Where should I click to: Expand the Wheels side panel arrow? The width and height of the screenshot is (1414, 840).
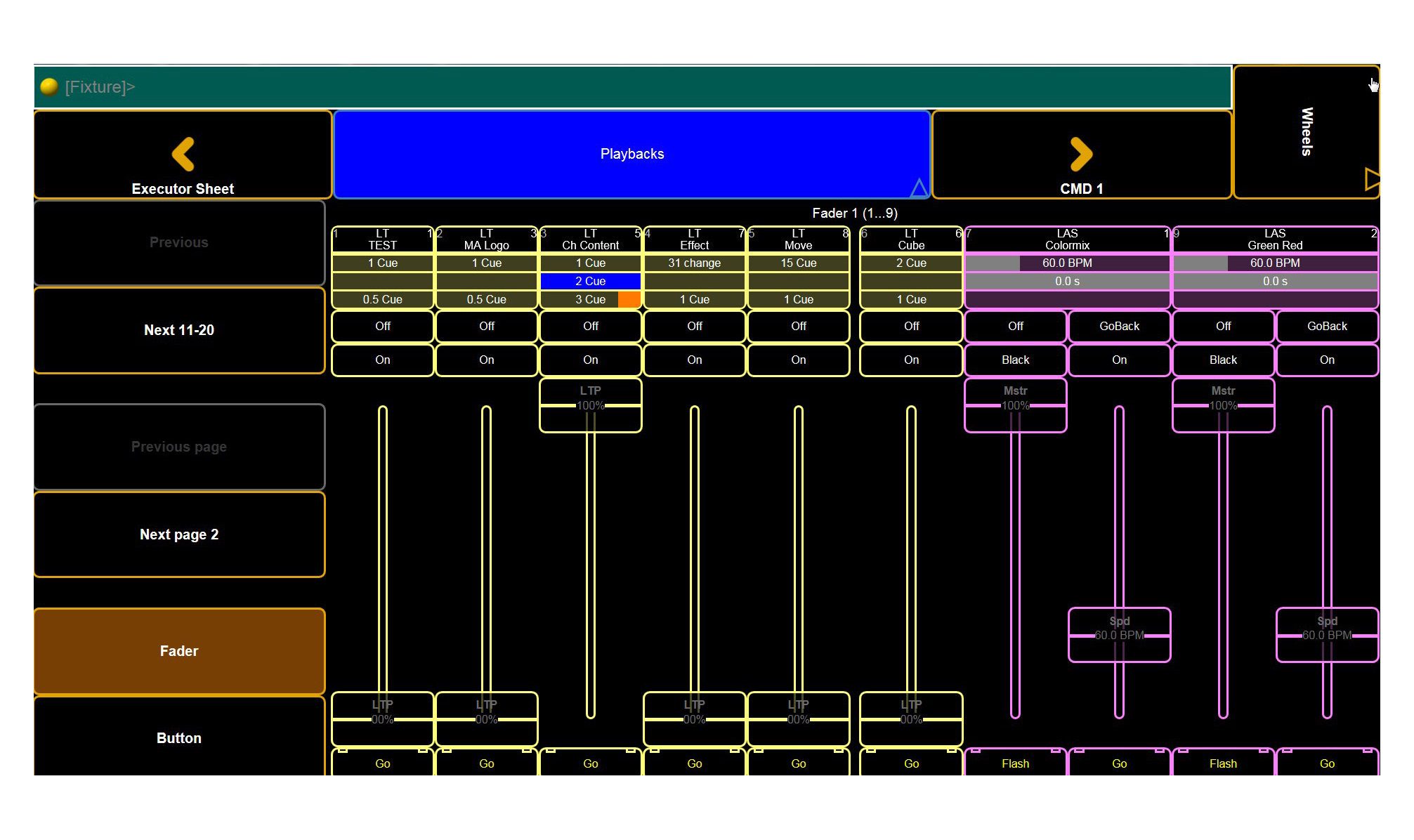click(1370, 179)
